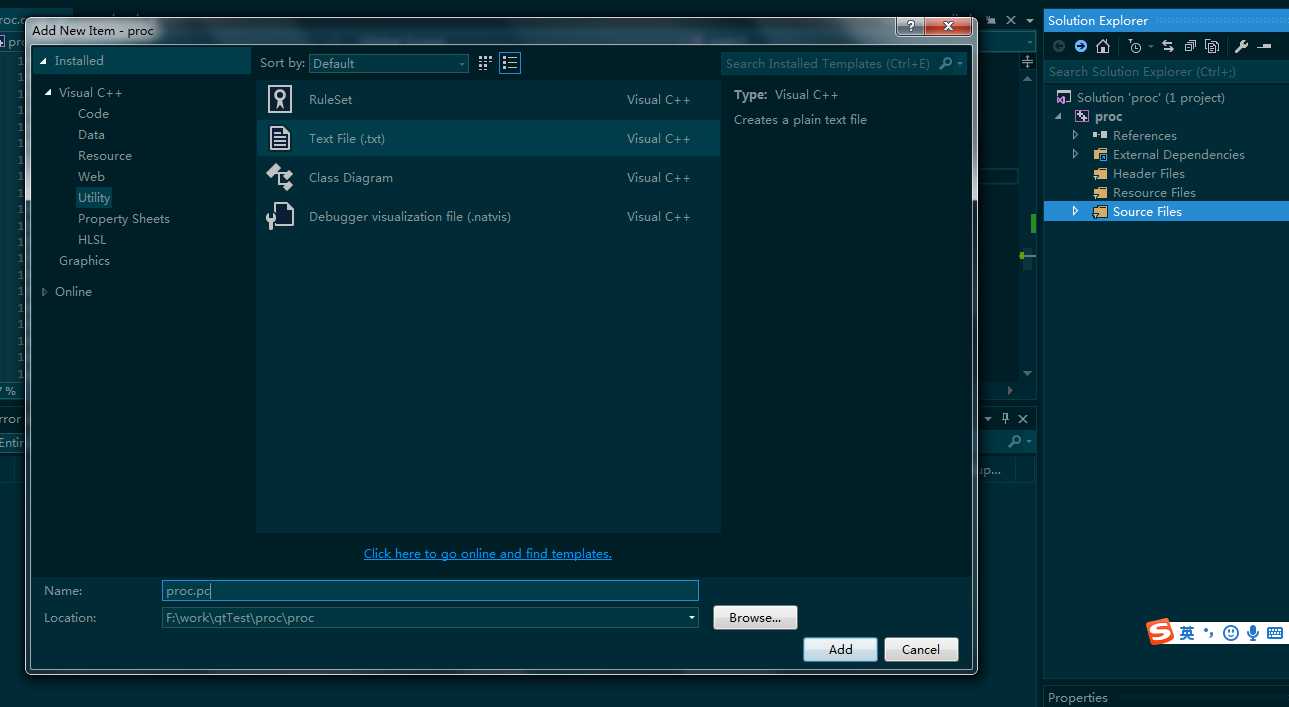Select the Code category
The image size is (1289, 707).
(x=93, y=113)
